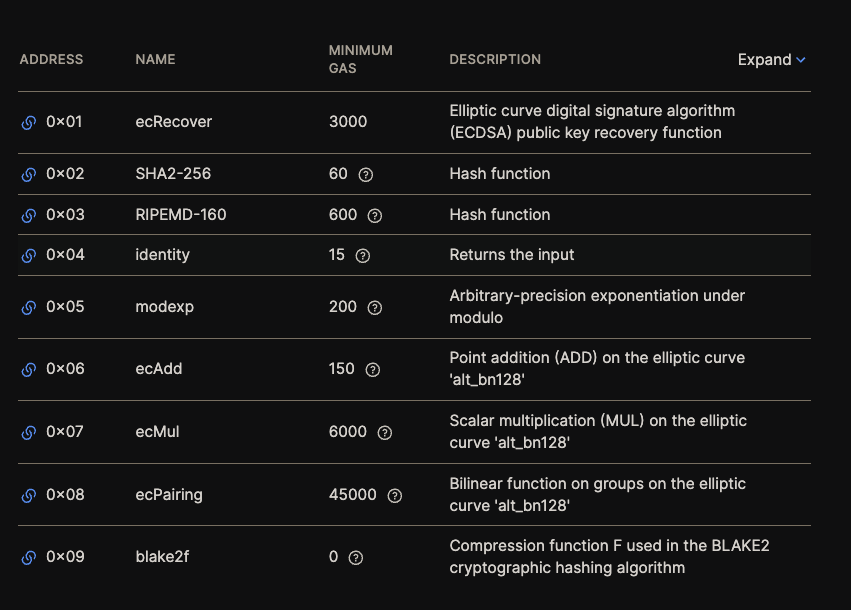Open the help icon next to 200 gas
This screenshot has height=610, width=851.
[375, 308]
